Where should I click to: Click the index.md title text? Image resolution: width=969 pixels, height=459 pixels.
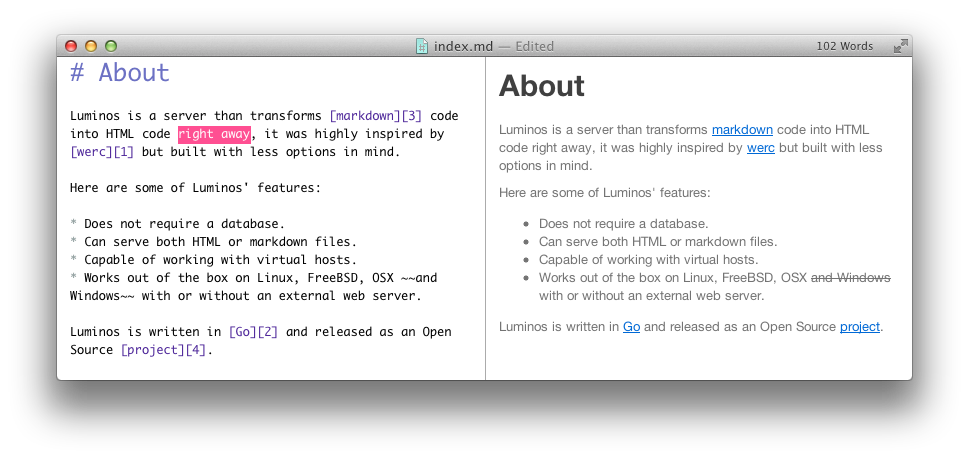463,46
